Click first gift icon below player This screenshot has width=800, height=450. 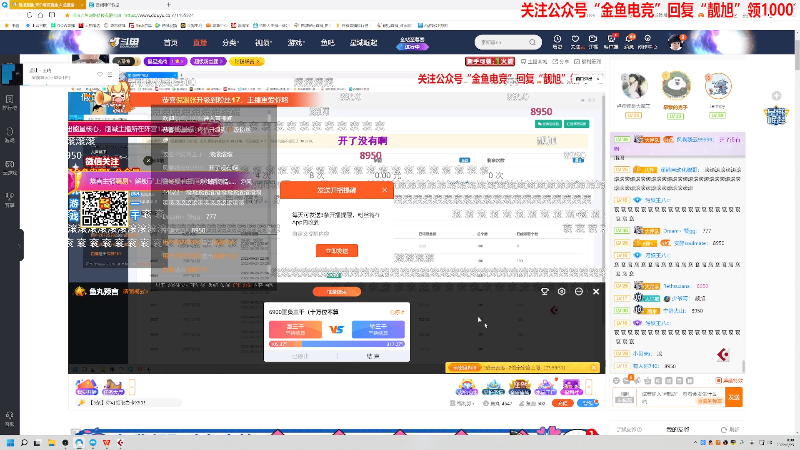click(x=86, y=388)
